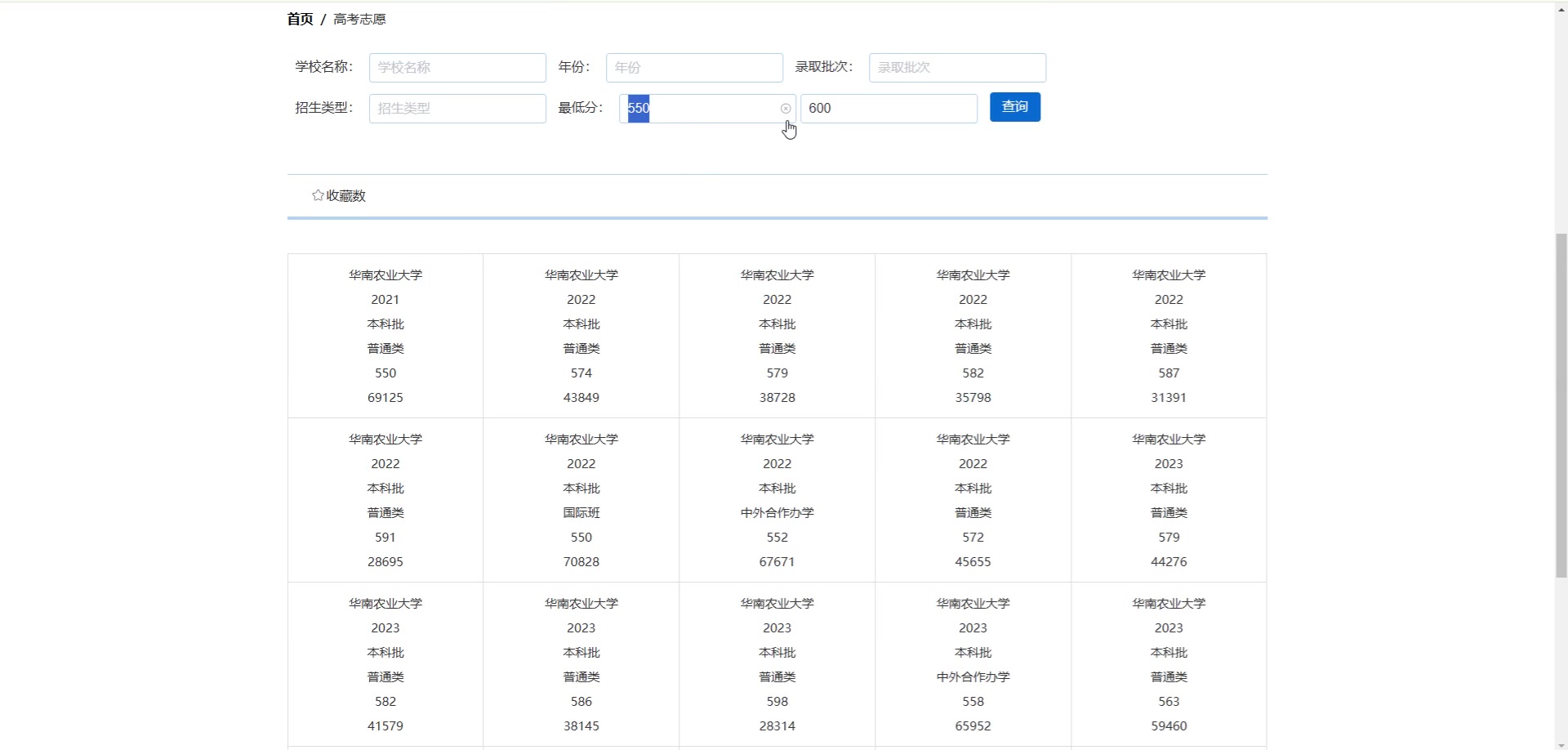Click the rank value 70828

tap(581, 562)
